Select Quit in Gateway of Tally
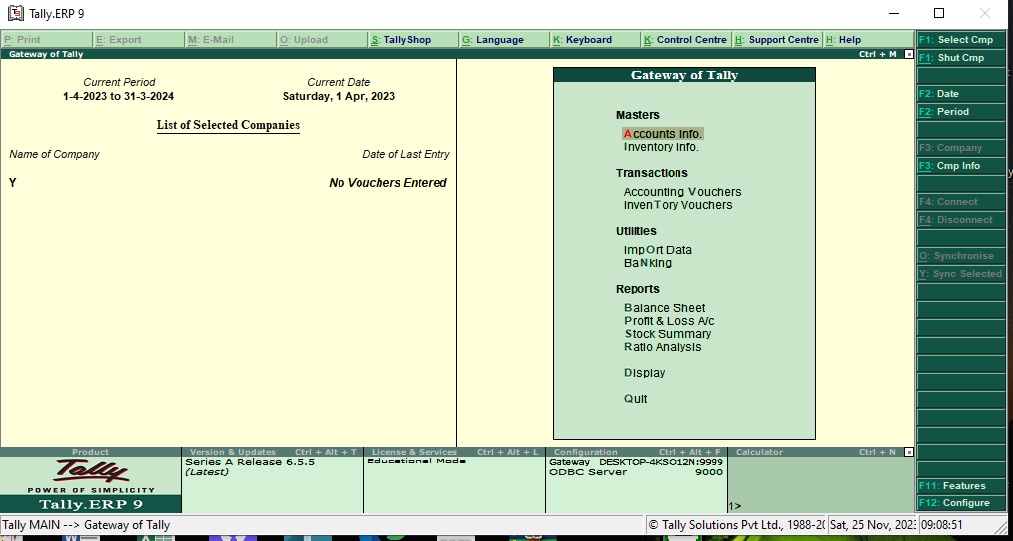The image size is (1013, 541). 635,399
